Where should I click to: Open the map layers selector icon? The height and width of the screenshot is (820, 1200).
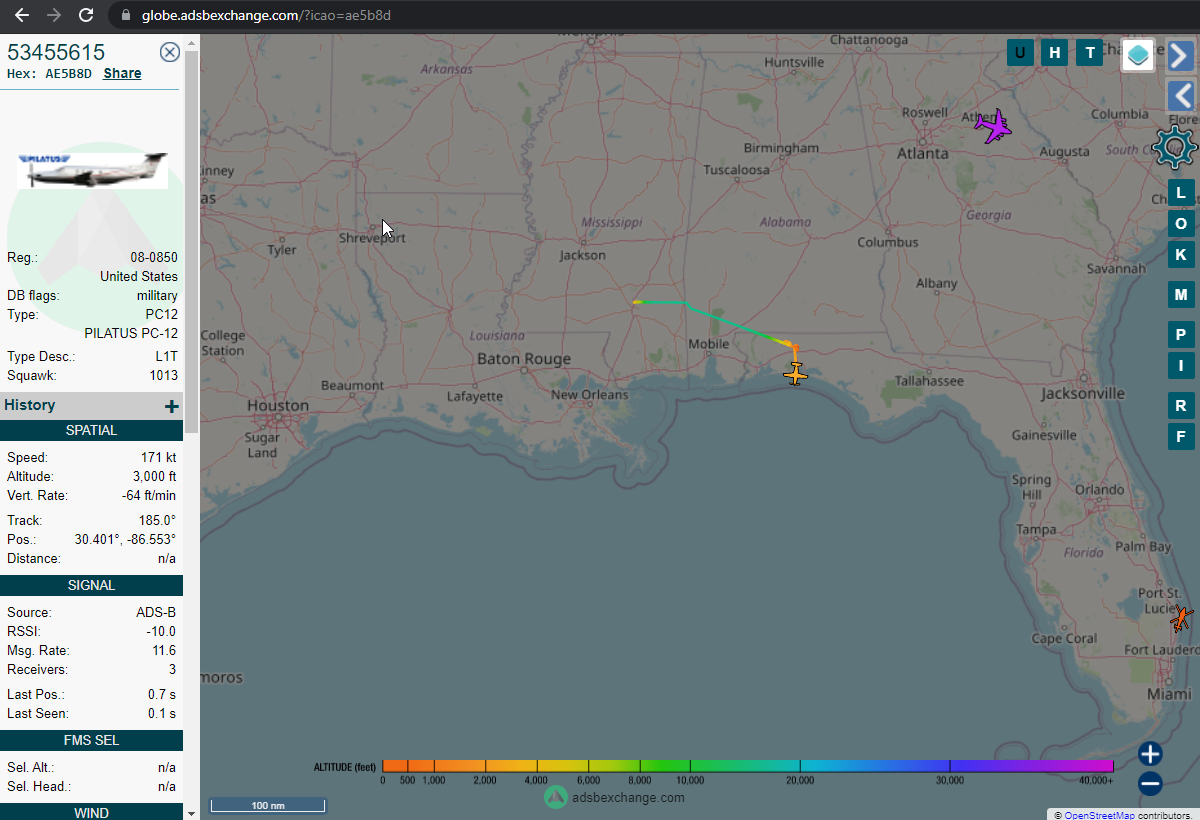(1138, 56)
